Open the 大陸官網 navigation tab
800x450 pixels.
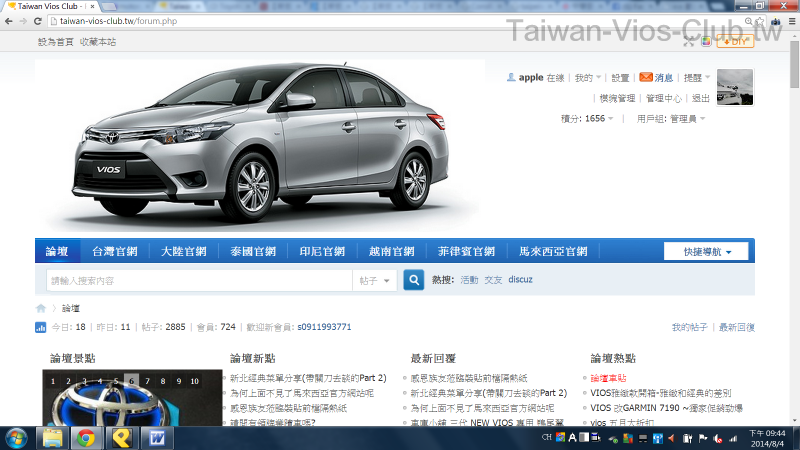click(184, 251)
